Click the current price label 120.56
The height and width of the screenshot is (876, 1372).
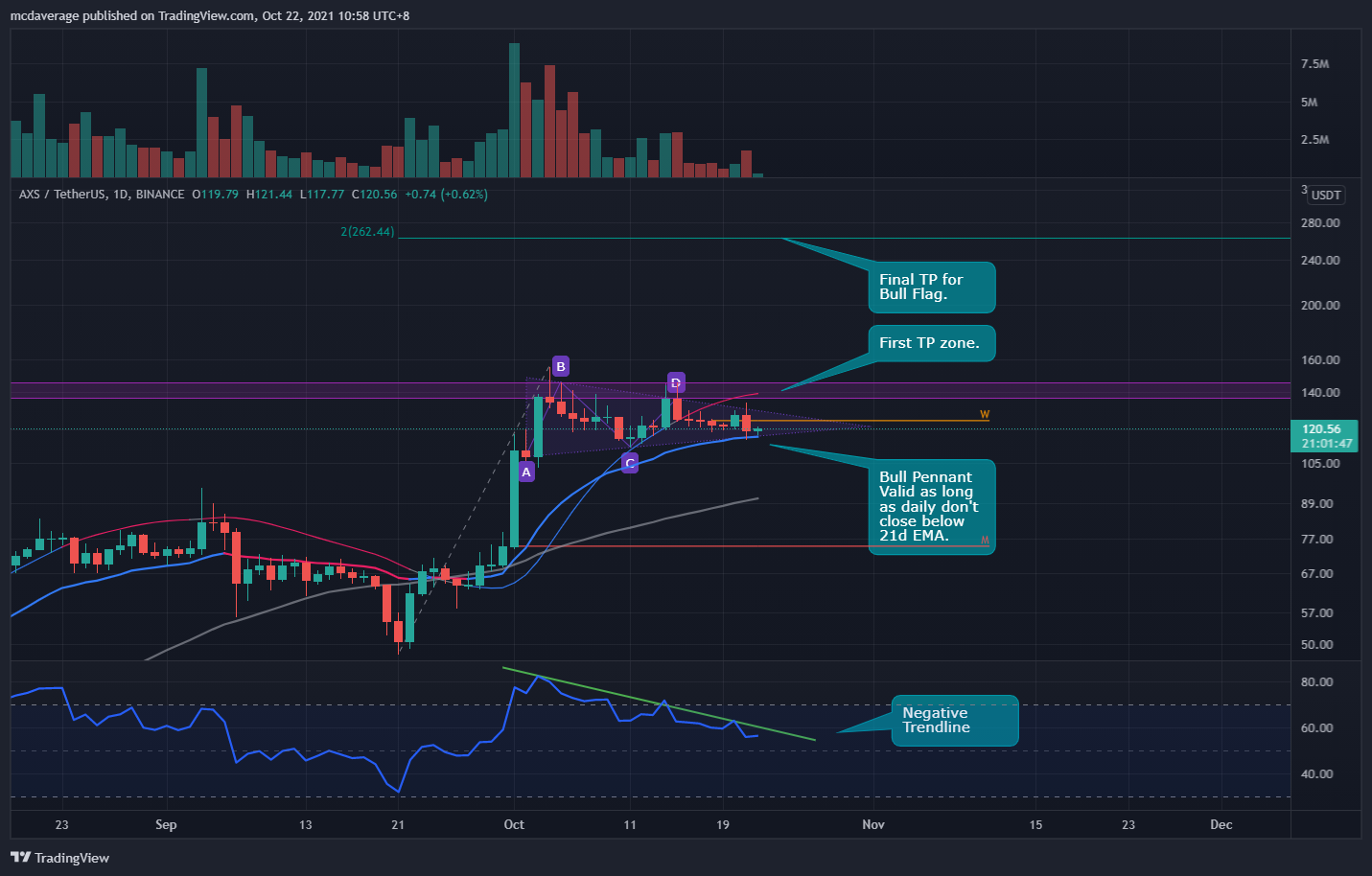click(1321, 428)
